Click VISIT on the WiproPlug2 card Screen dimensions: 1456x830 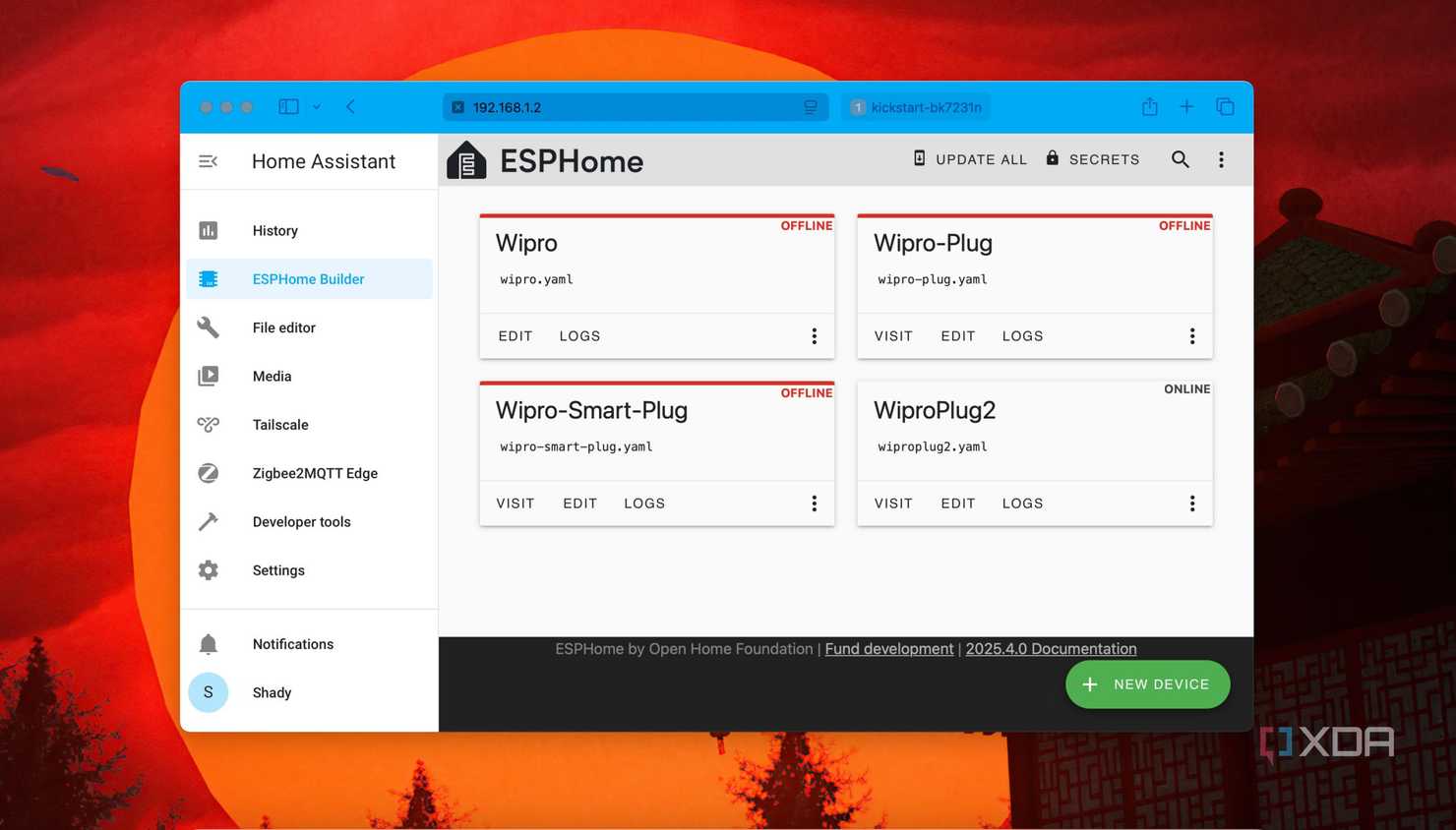pos(893,504)
